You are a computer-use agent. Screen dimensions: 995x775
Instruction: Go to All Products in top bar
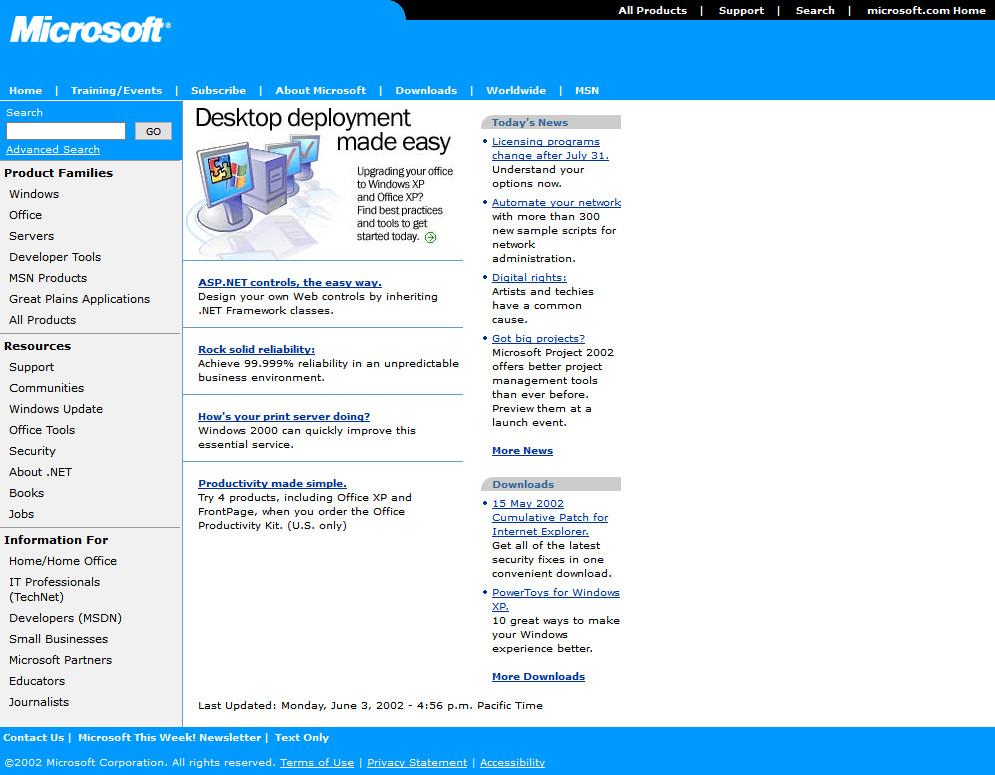pyautogui.click(x=652, y=10)
